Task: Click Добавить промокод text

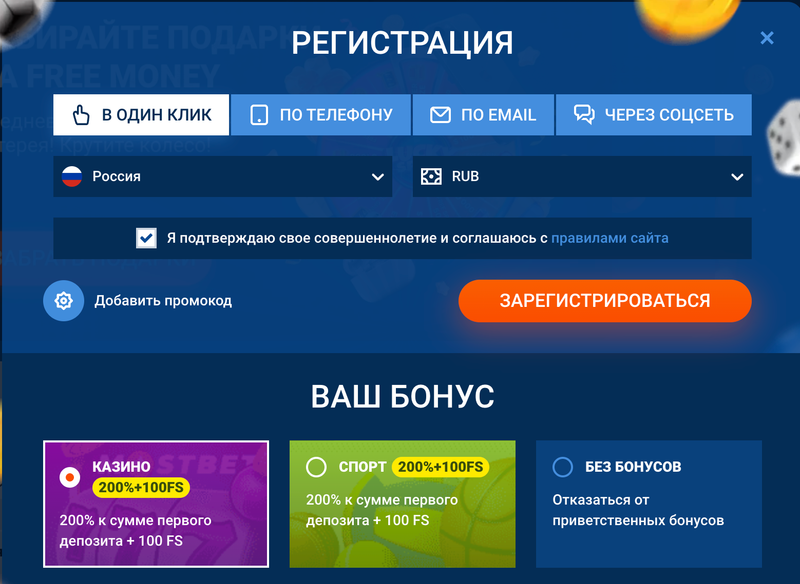Action: [162, 301]
